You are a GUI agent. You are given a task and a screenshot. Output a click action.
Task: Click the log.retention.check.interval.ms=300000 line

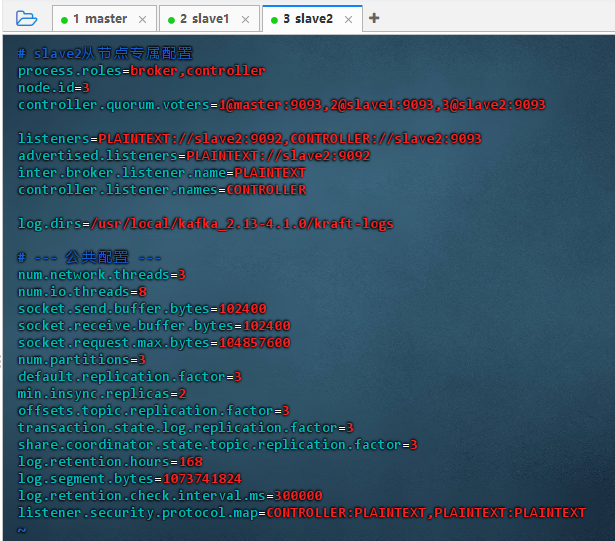click(x=170, y=496)
